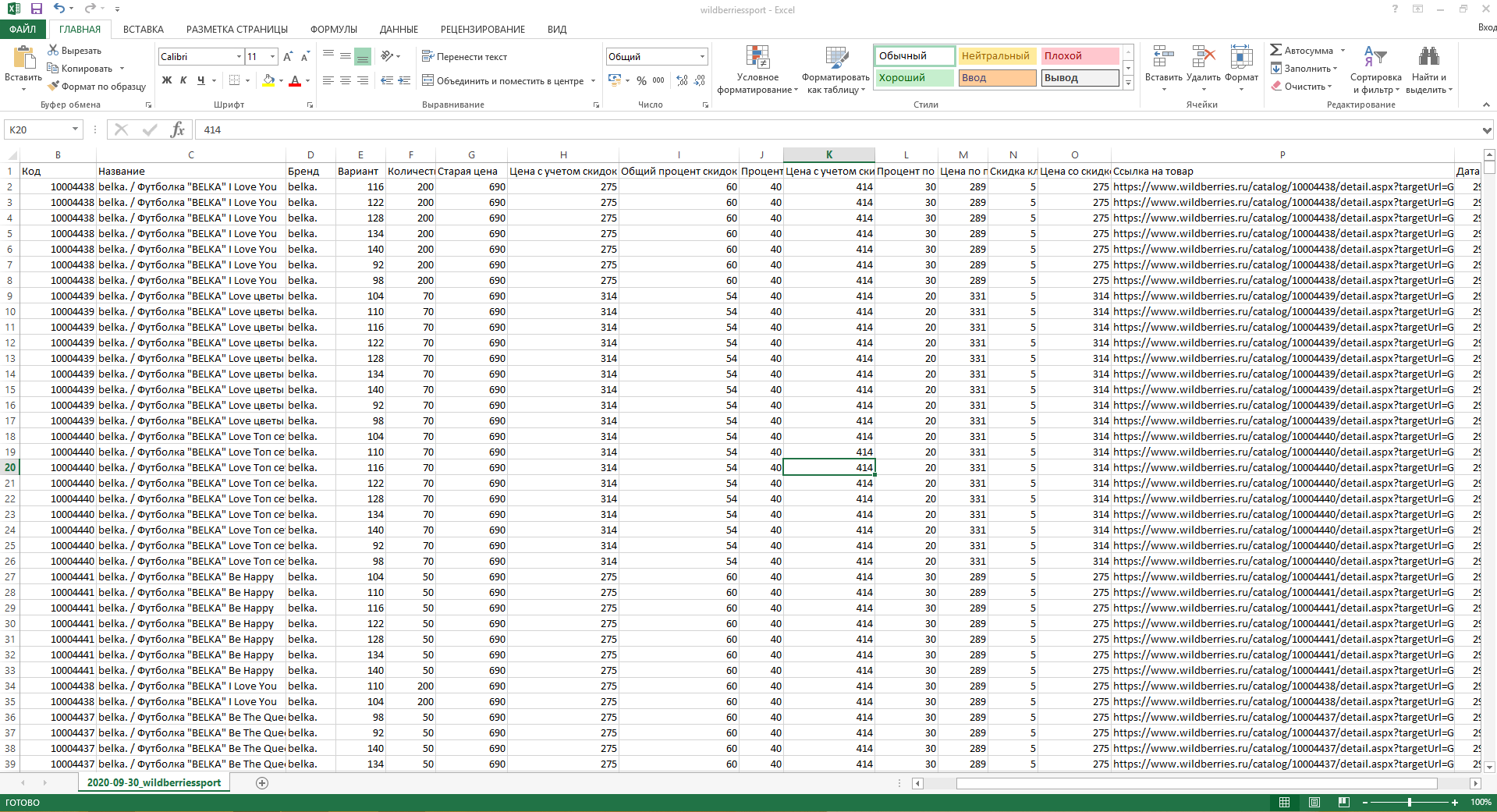Viewport: 1497px width, 812px height.
Task: Click the Insert cells (Вставить) icon
Action: 1163,56
